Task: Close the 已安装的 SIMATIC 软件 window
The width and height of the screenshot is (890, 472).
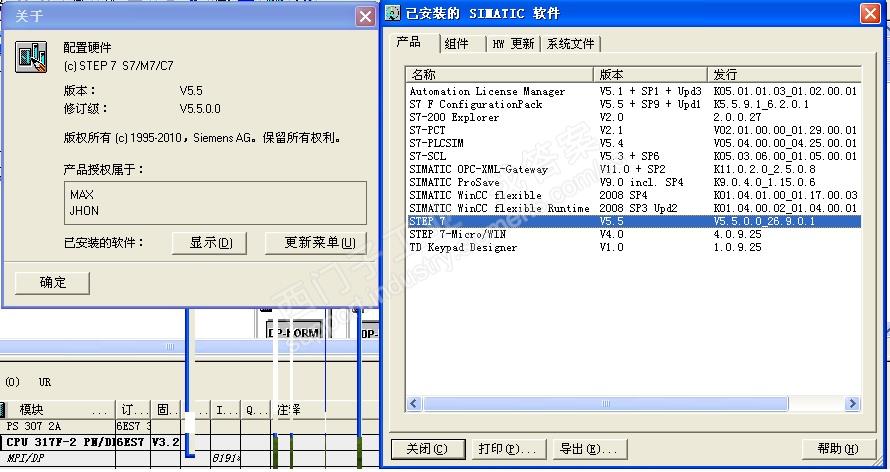Action: (x=870, y=13)
